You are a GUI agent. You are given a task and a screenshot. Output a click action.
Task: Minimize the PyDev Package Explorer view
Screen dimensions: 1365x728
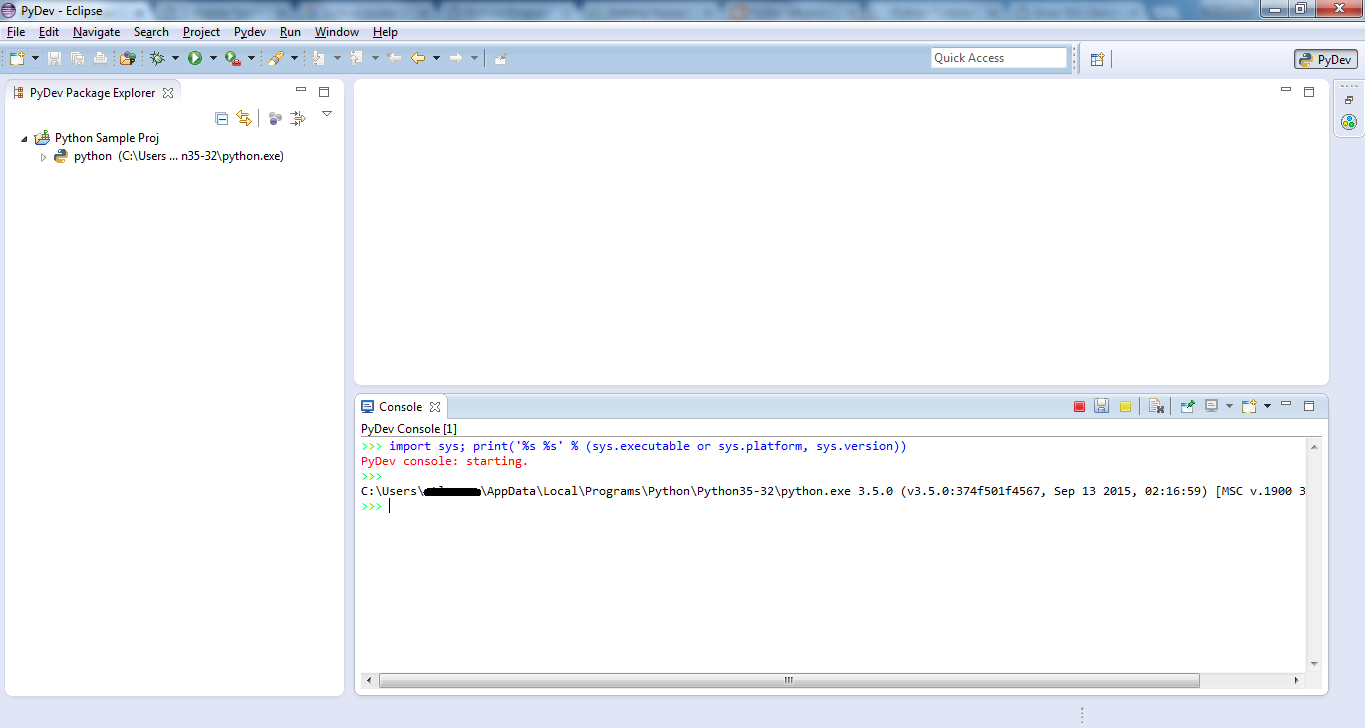(x=300, y=91)
